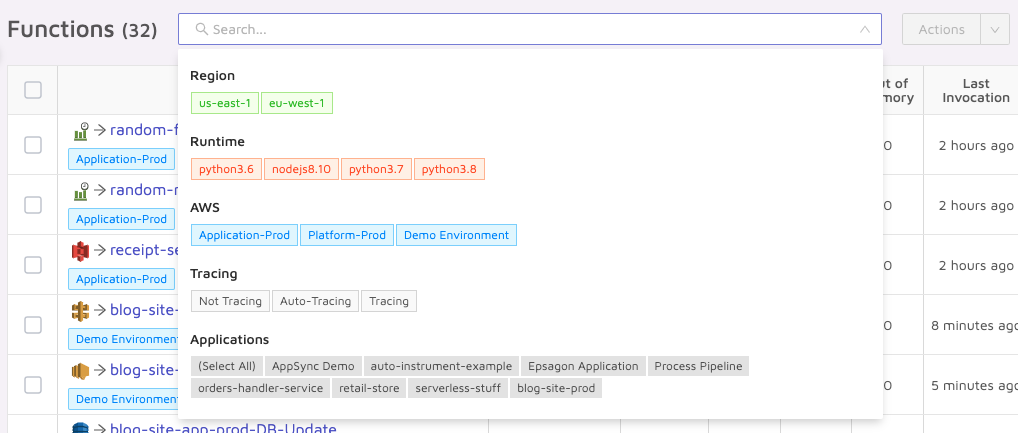1018x433 pixels.
Task: Pick the orders-handler-service application
Action: (x=260, y=388)
